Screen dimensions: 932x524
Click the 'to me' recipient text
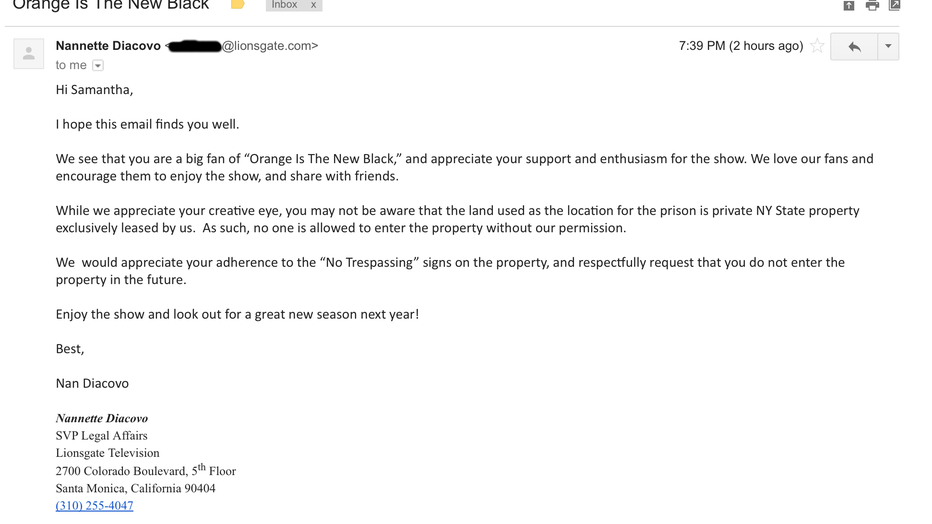pos(71,65)
